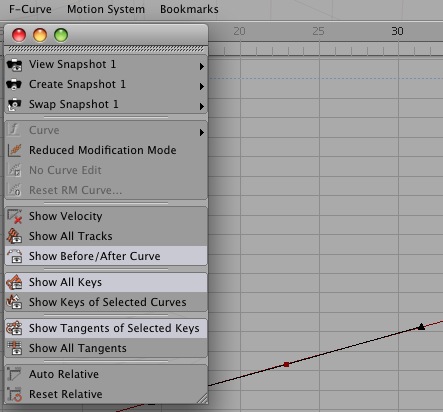The height and width of the screenshot is (412, 443).
Task: Toggle Show All Keys option
Action: point(106,282)
